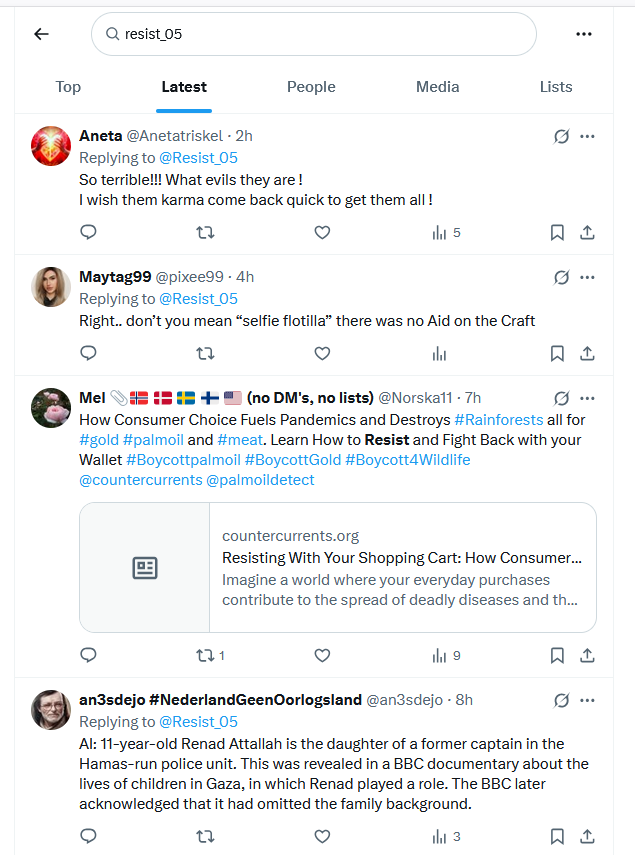Viewport: 635px width, 855px height.
Task: Like Aneta's post
Action: coord(322,232)
